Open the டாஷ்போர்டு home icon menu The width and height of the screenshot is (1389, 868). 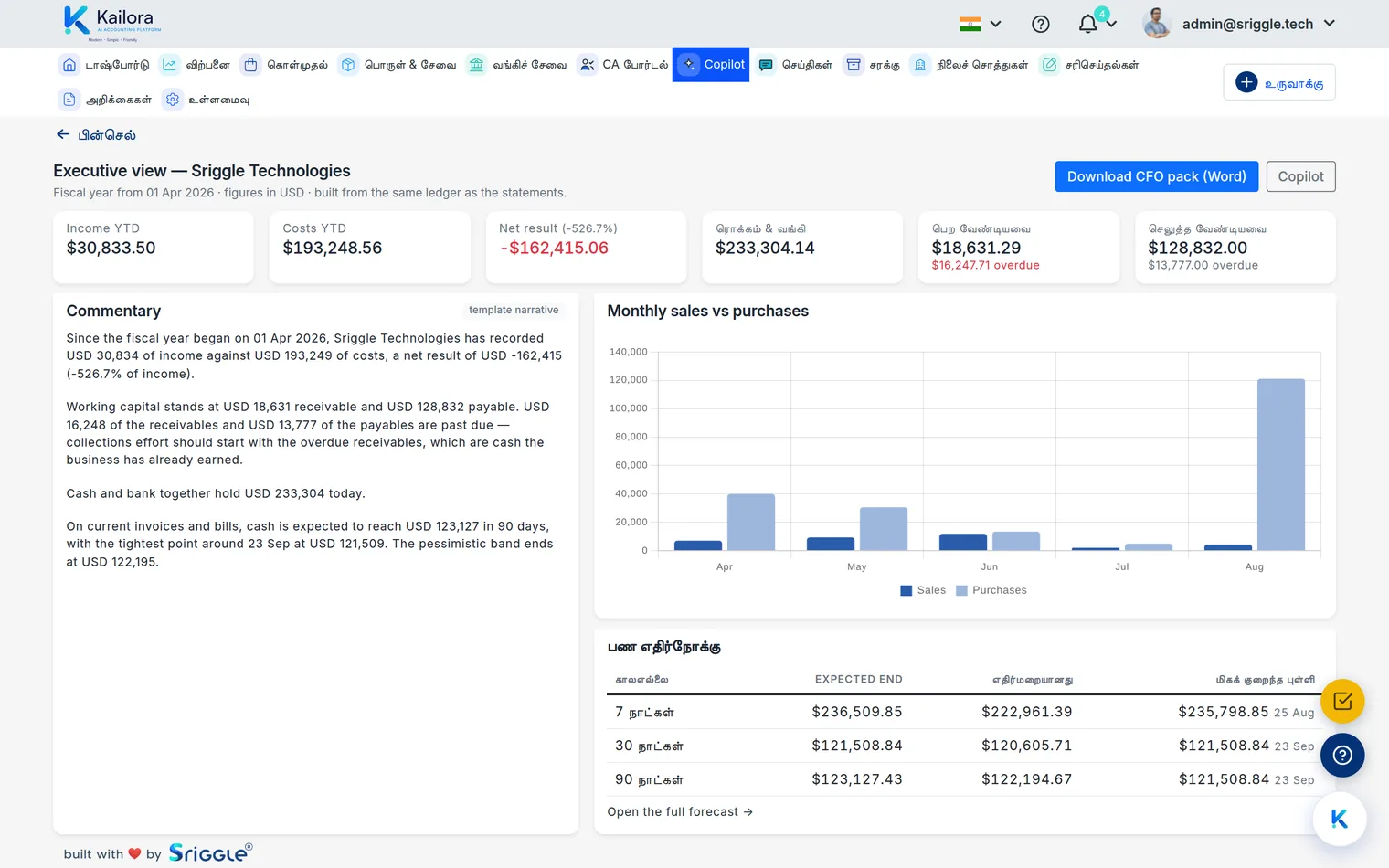tap(69, 65)
